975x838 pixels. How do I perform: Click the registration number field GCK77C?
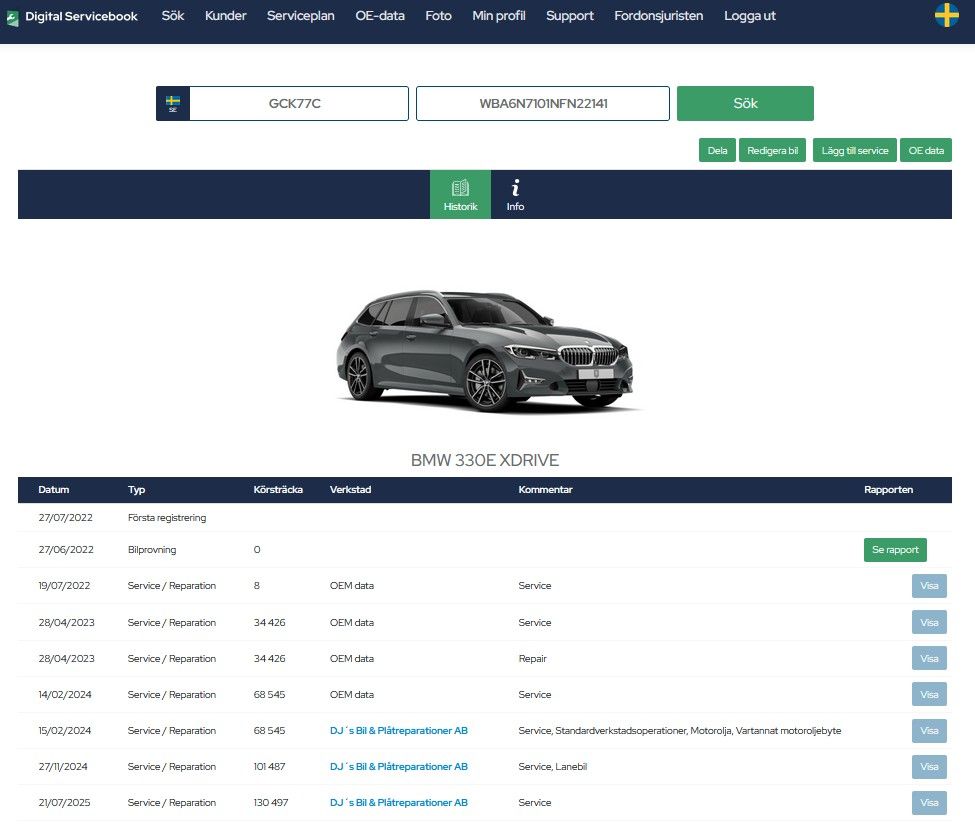[298, 104]
